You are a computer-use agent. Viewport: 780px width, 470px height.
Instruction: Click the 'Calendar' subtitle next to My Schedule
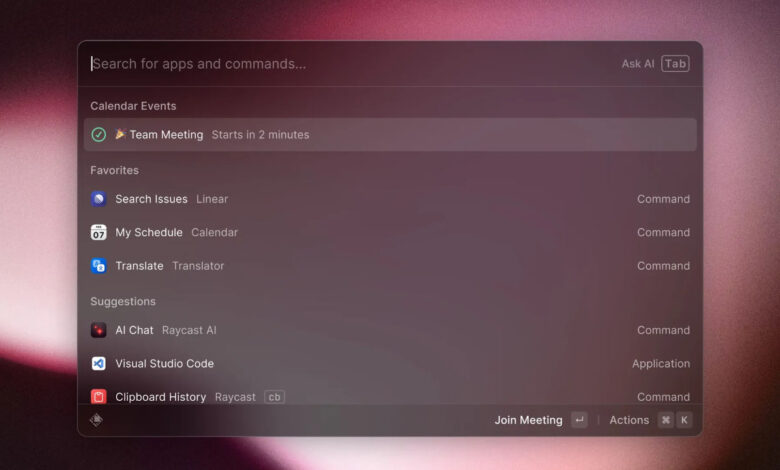tap(214, 232)
